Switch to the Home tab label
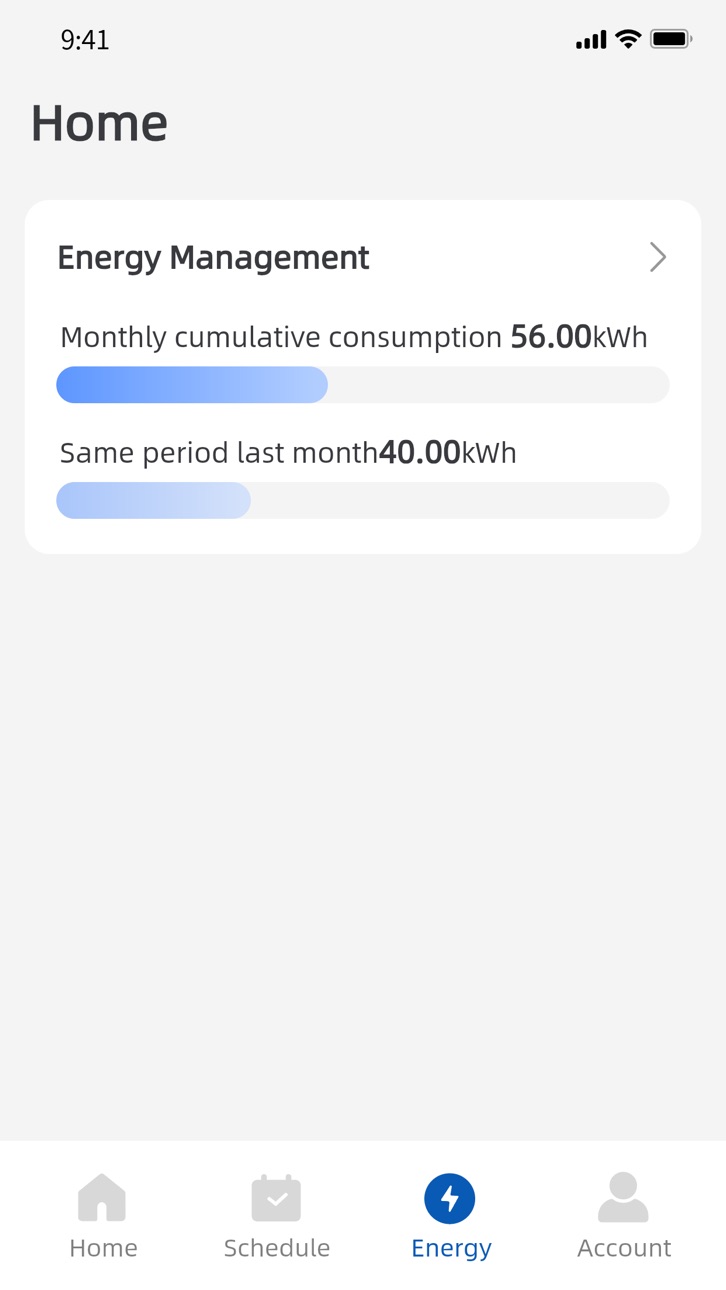 tap(103, 1248)
